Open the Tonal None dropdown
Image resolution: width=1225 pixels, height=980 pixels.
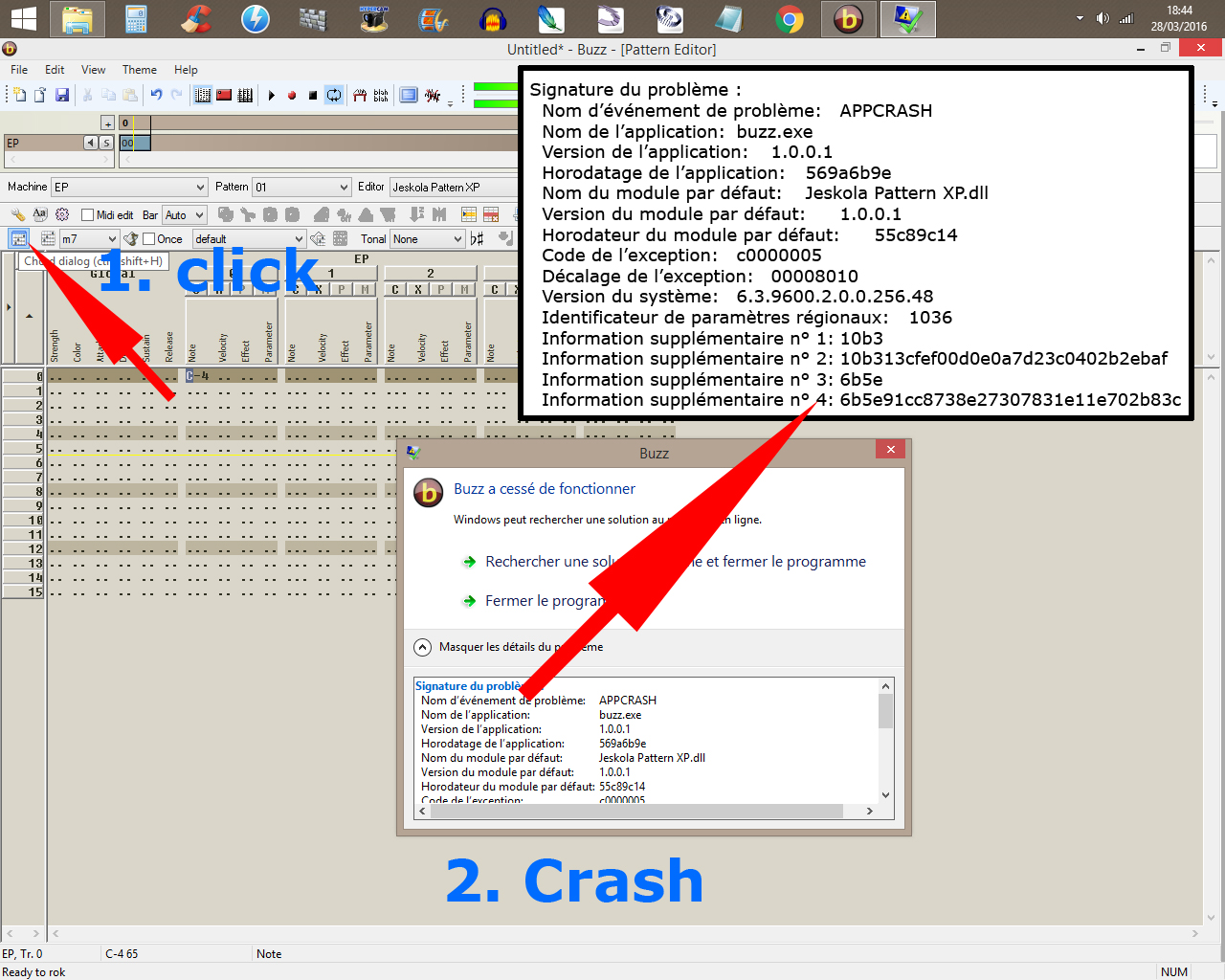coord(427,239)
